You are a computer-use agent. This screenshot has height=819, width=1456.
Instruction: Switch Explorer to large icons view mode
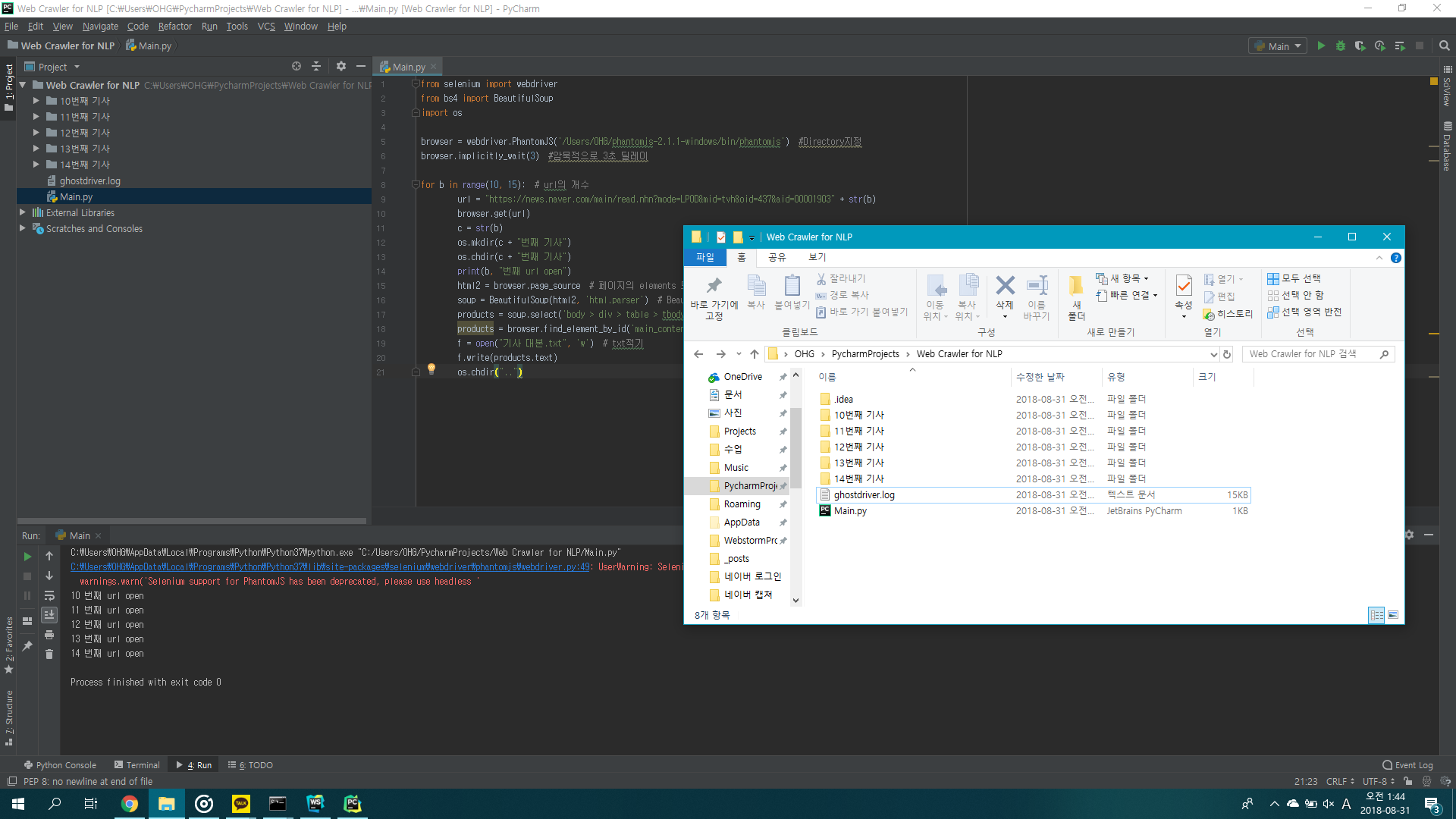(1393, 615)
